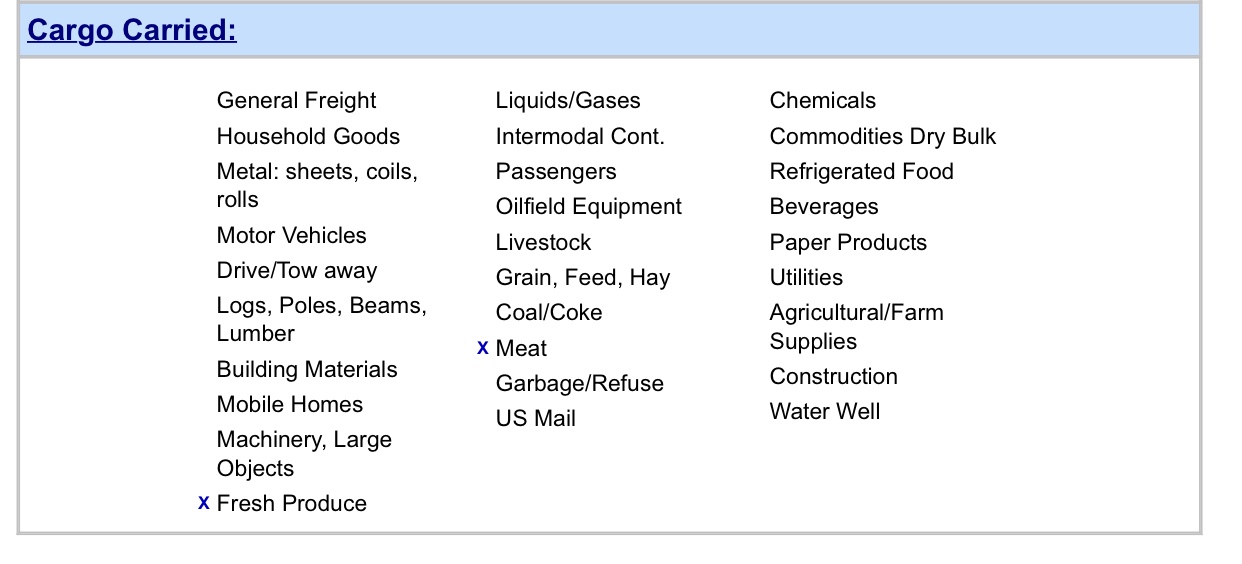
Task: Select the Liquids/Gases cargo entry
Action: pos(568,101)
